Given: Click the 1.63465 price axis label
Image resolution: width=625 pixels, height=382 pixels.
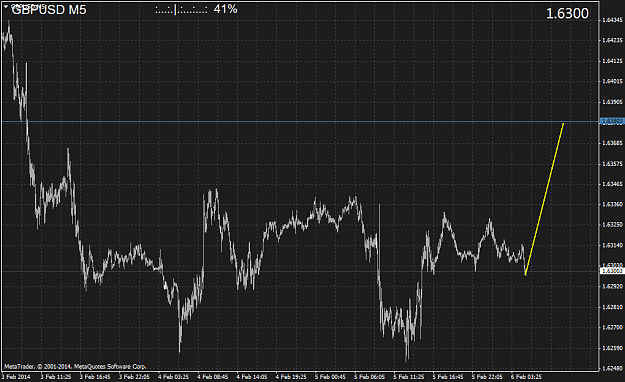Looking at the screenshot, I should click(612, 184).
